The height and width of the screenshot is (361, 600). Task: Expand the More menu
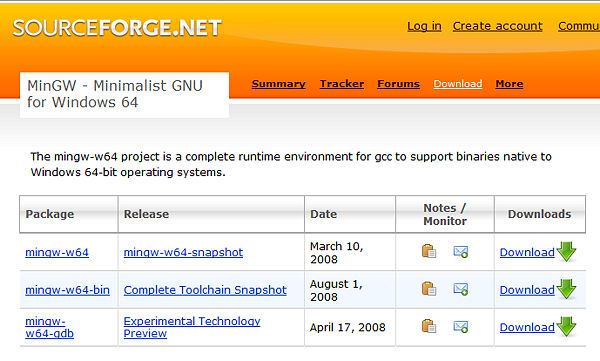pyautogui.click(x=509, y=84)
